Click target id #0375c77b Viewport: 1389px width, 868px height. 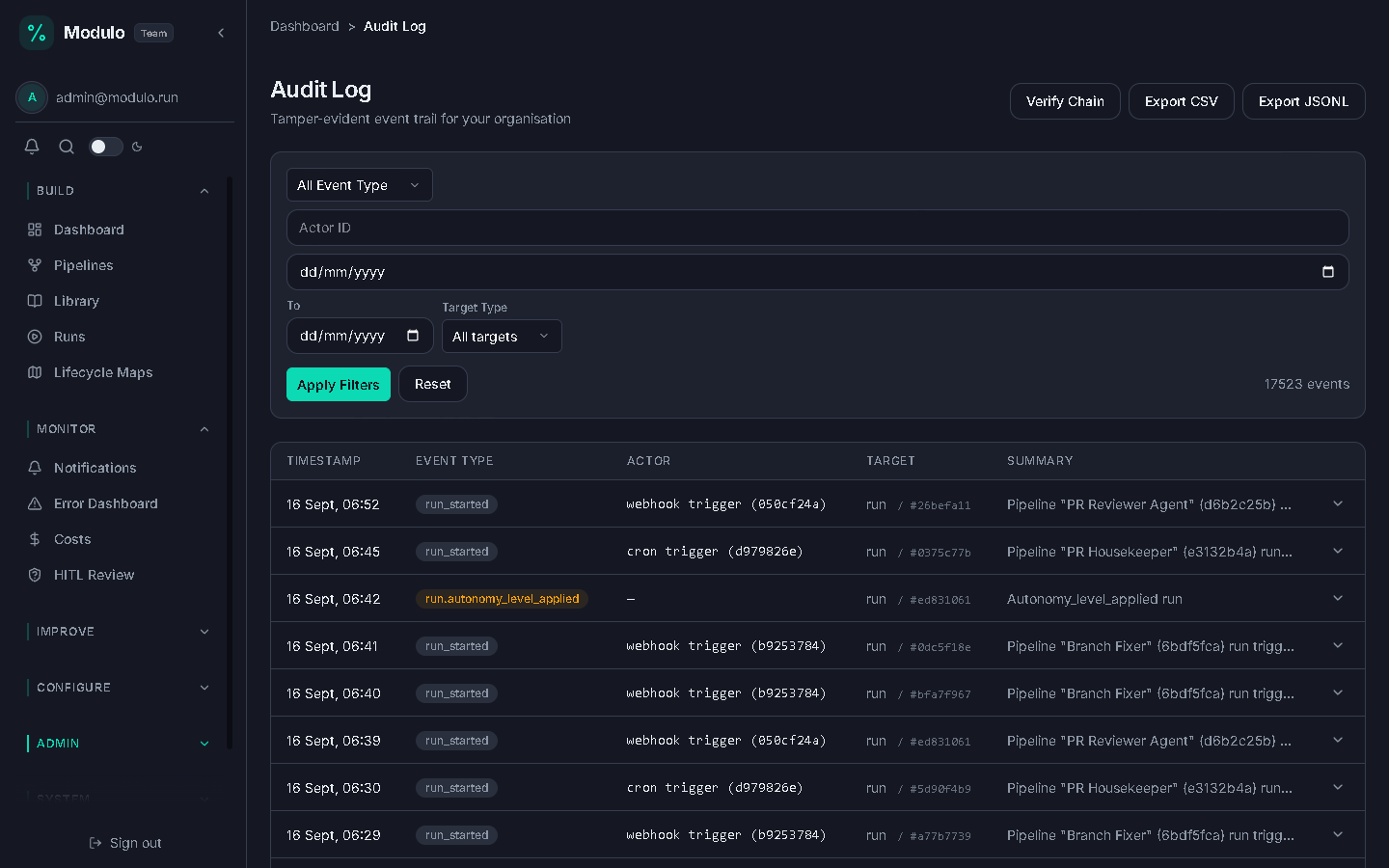940,553
